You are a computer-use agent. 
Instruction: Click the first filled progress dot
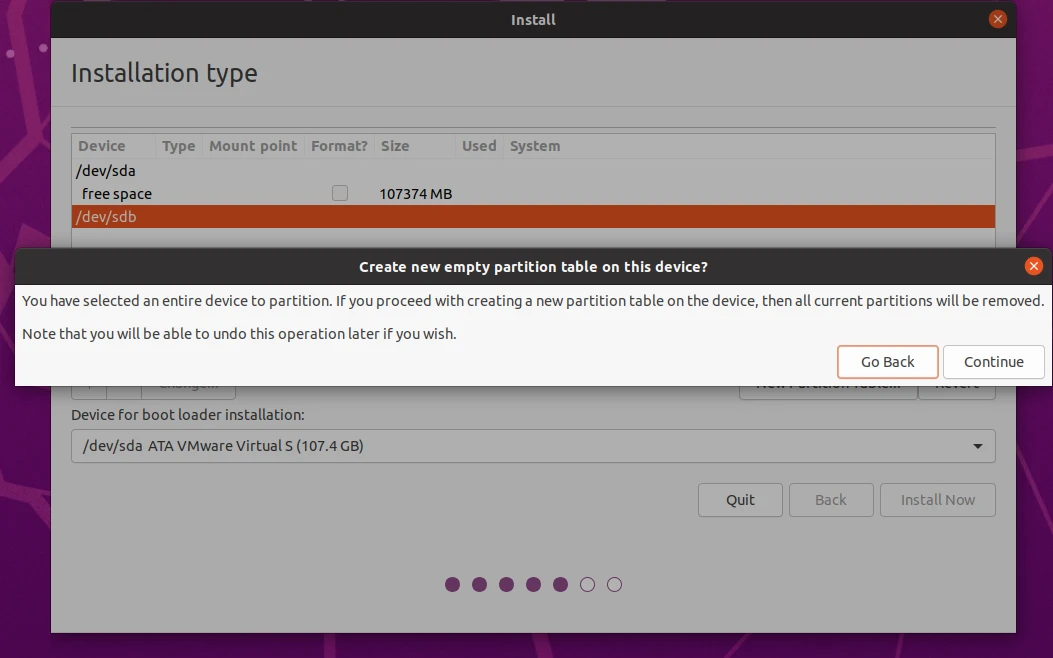coord(452,585)
